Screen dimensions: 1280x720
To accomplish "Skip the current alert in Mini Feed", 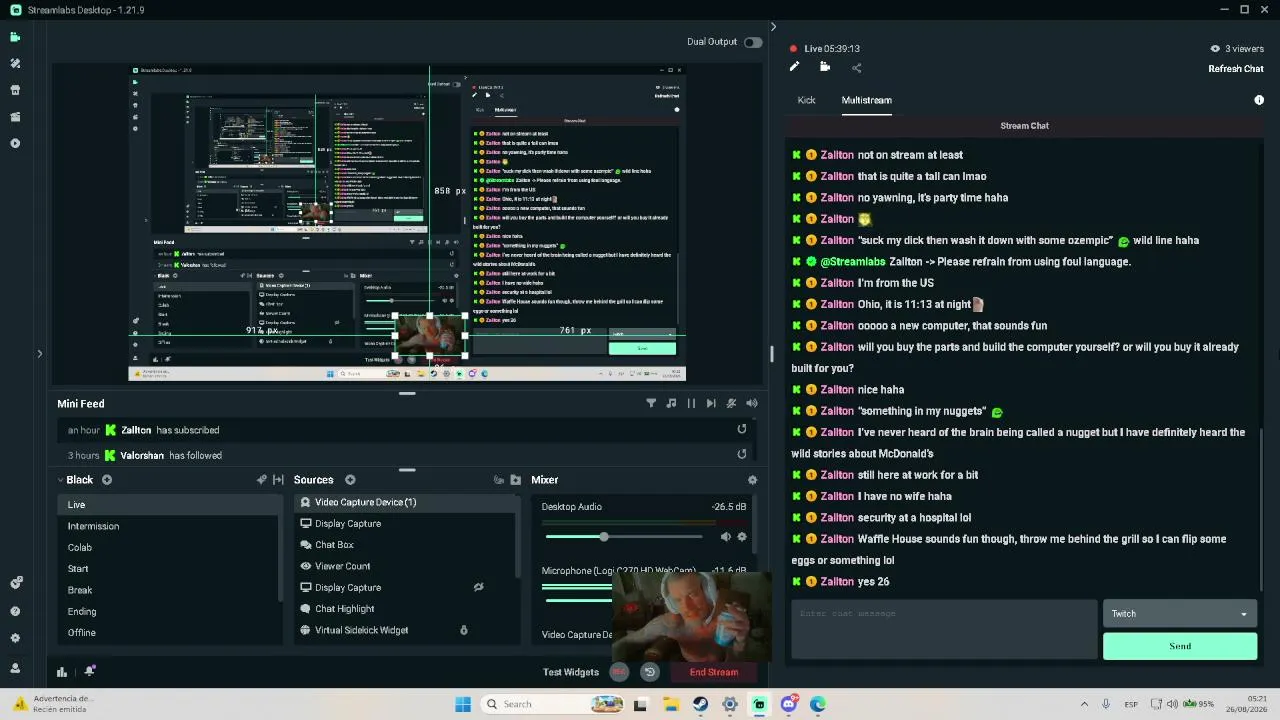I will (x=711, y=403).
